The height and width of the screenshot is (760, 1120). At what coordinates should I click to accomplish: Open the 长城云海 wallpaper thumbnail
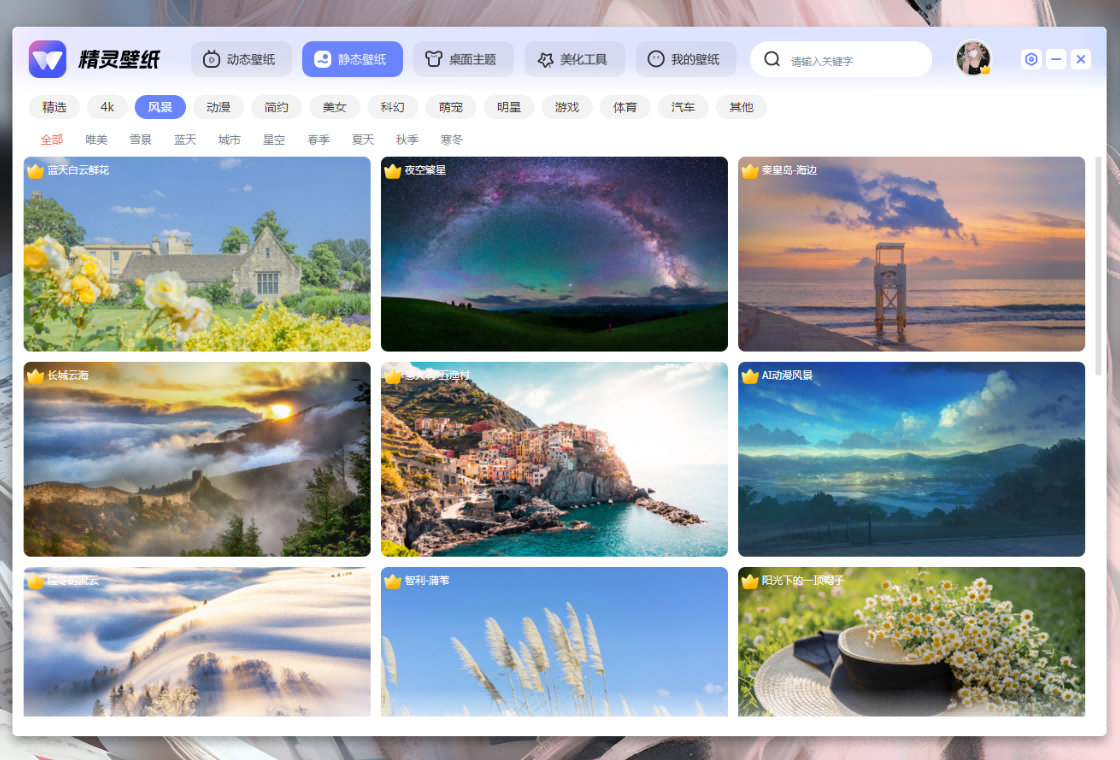pyautogui.click(x=197, y=459)
